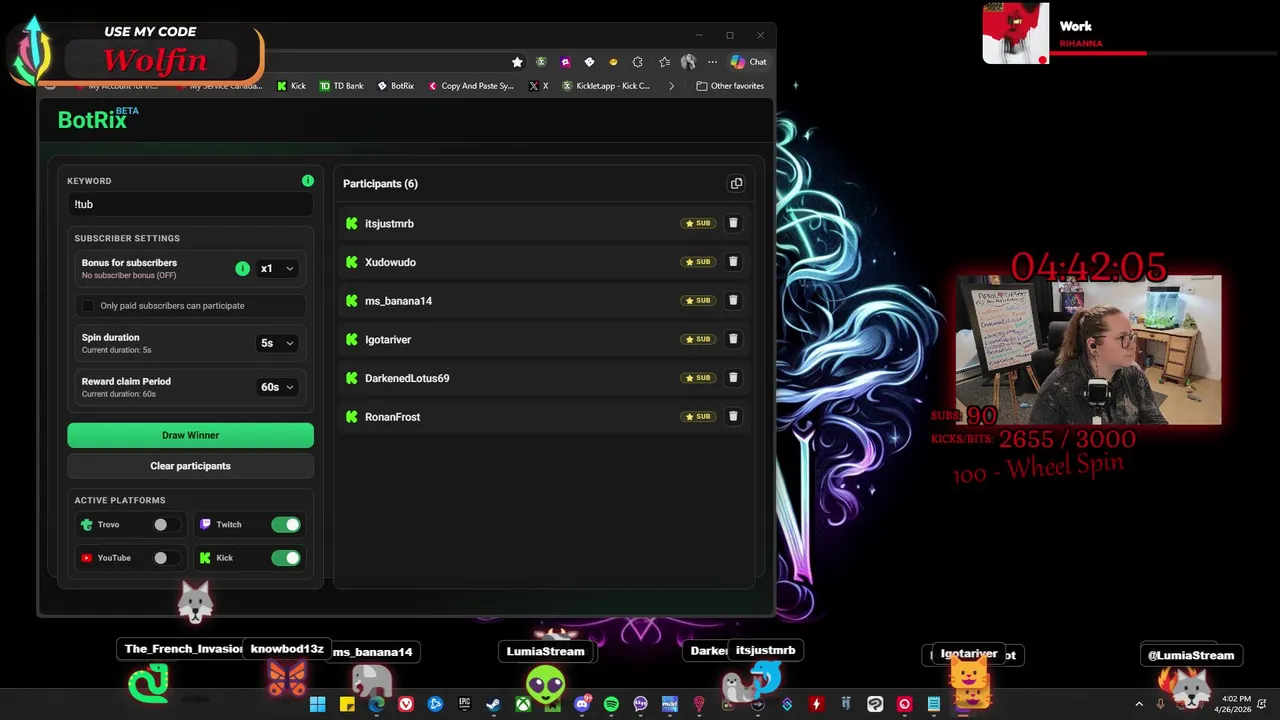Disable the Twitch platform toggle
Viewport: 1280px width, 720px height.
(286, 524)
